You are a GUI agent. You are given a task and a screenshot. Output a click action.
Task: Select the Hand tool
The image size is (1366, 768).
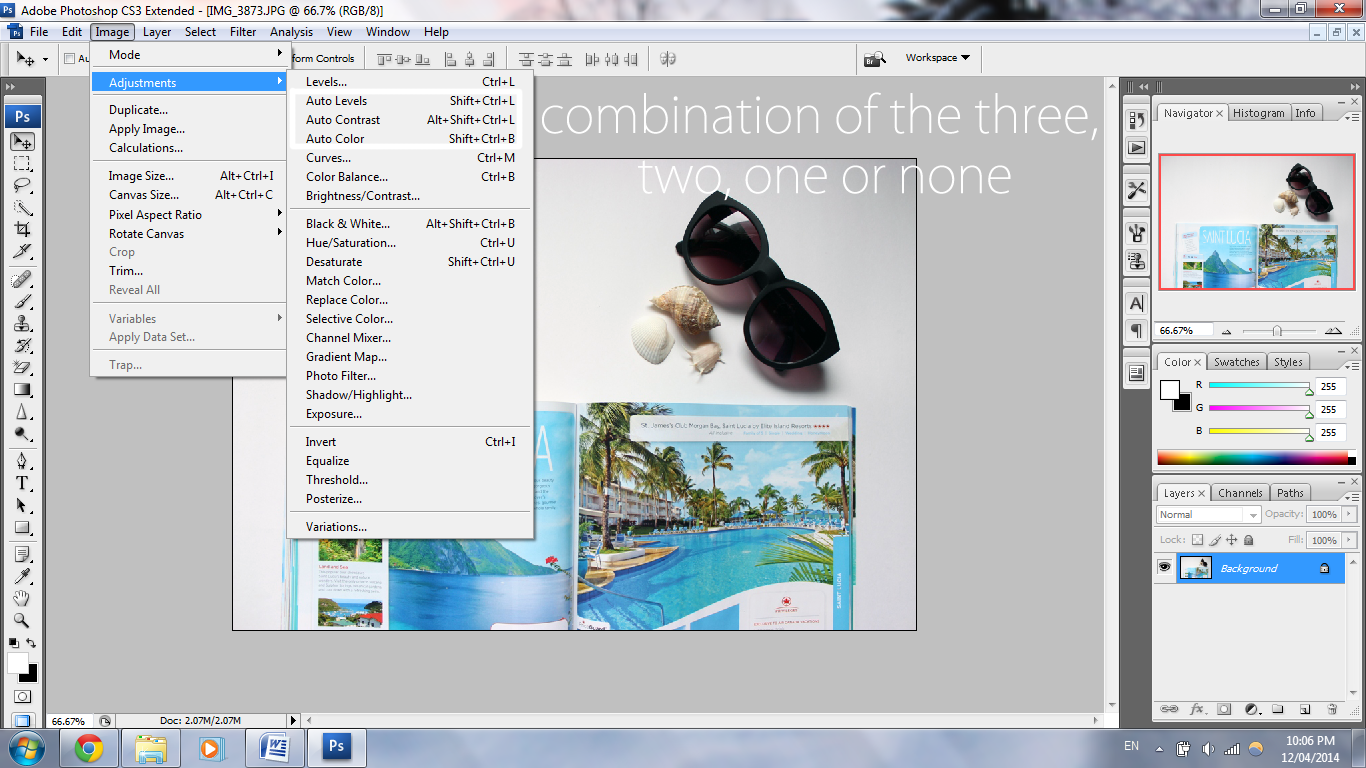click(x=22, y=599)
